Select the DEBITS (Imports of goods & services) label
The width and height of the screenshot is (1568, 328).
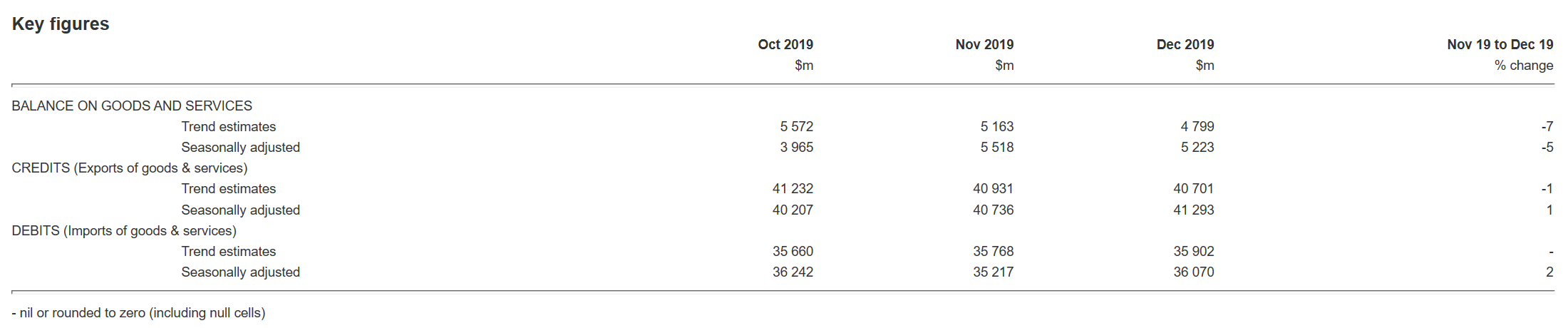click(124, 230)
